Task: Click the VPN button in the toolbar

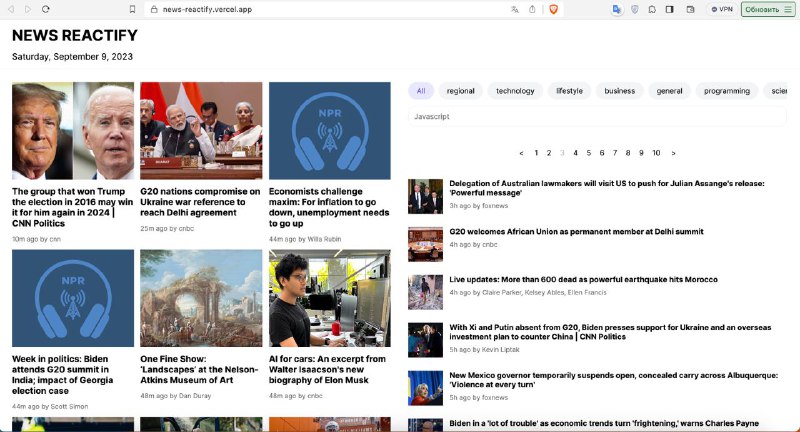Action: tap(721, 9)
